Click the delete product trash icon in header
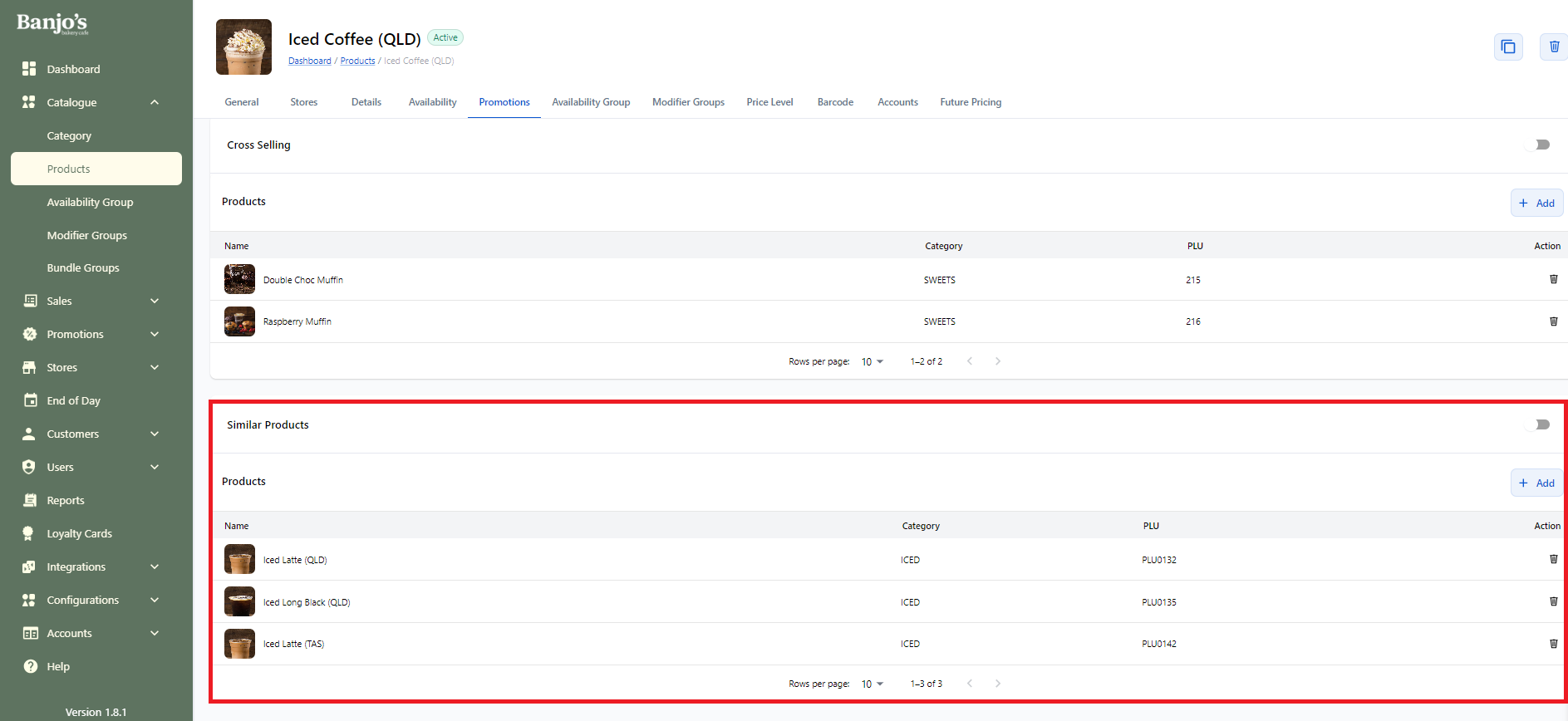The image size is (1568, 721). tap(1553, 47)
